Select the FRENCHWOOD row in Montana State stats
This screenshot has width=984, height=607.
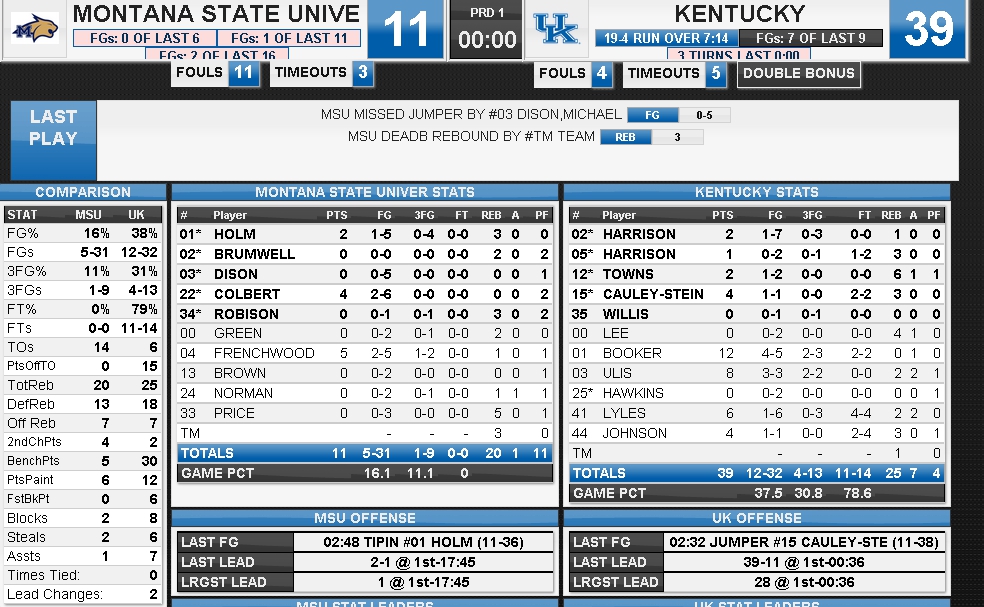click(x=365, y=353)
